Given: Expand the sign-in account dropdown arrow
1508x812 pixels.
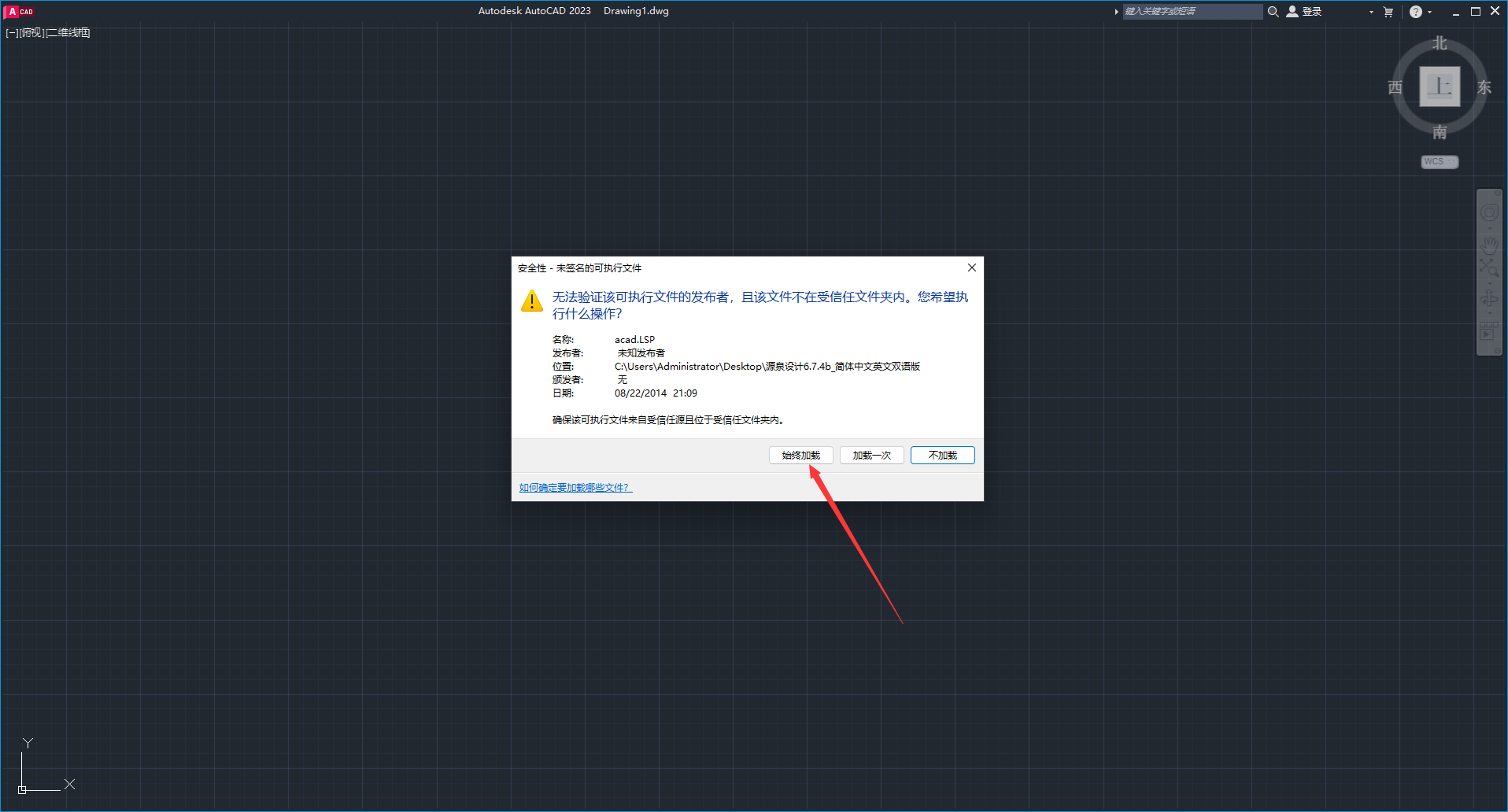Looking at the screenshot, I should tap(1371, 12).
